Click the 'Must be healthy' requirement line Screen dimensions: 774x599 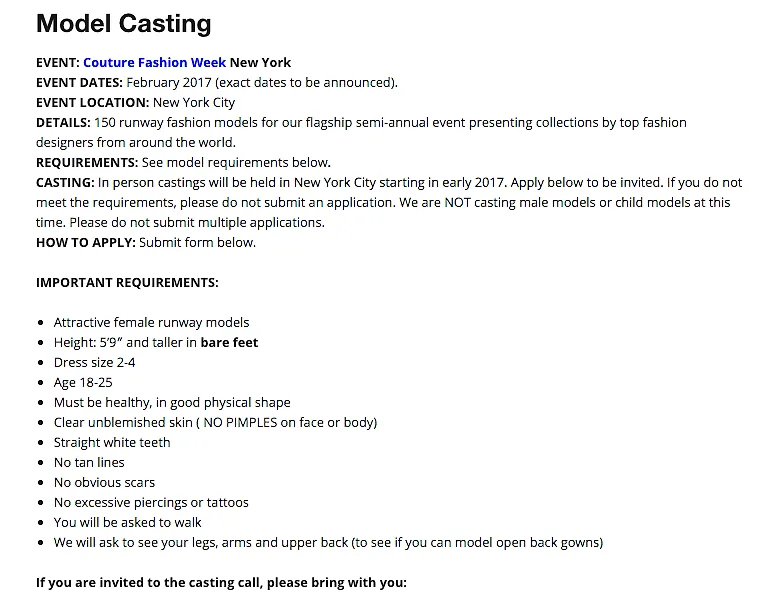click(172, 402)
